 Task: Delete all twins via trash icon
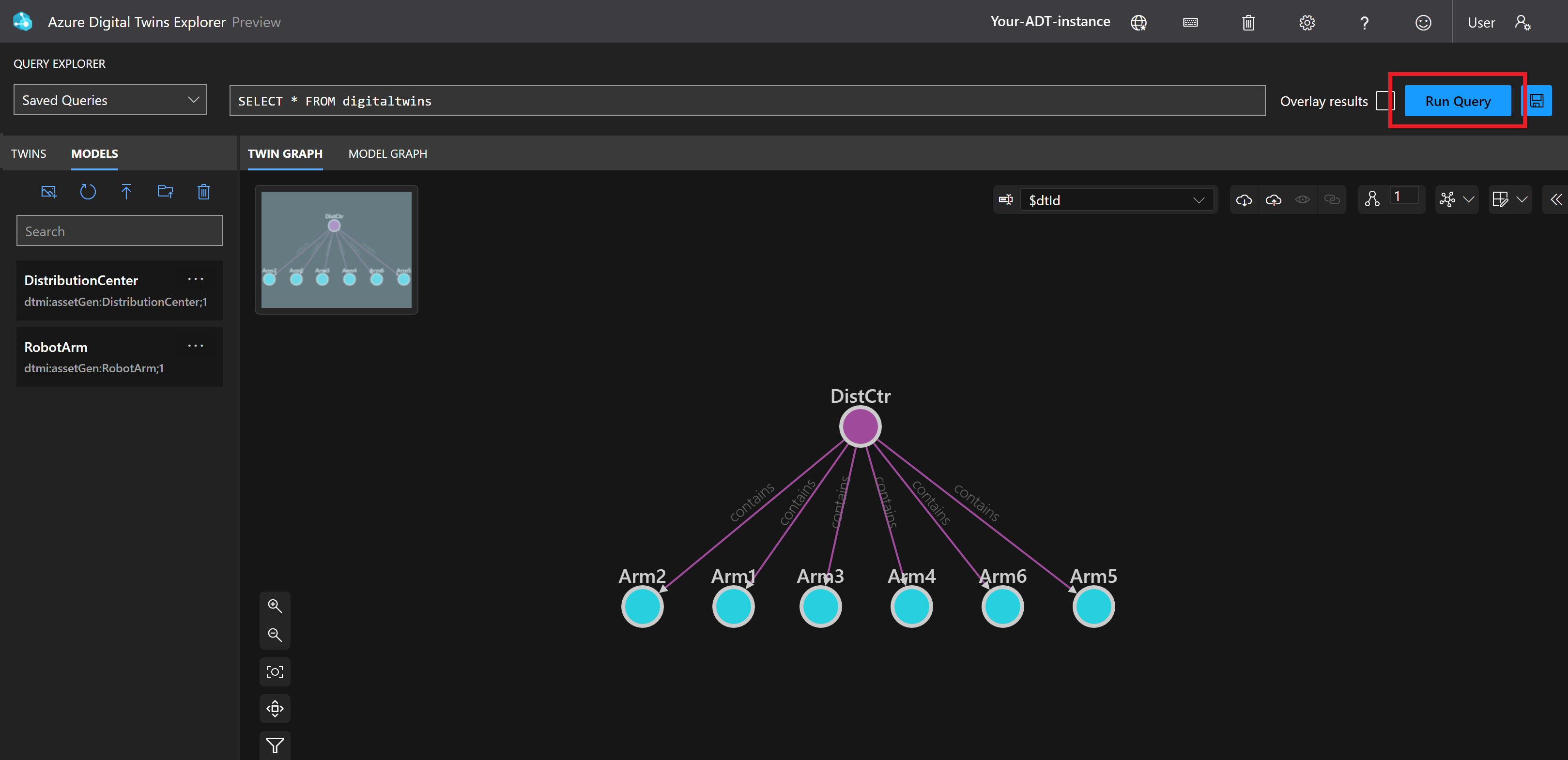[x=1248, y=22]
